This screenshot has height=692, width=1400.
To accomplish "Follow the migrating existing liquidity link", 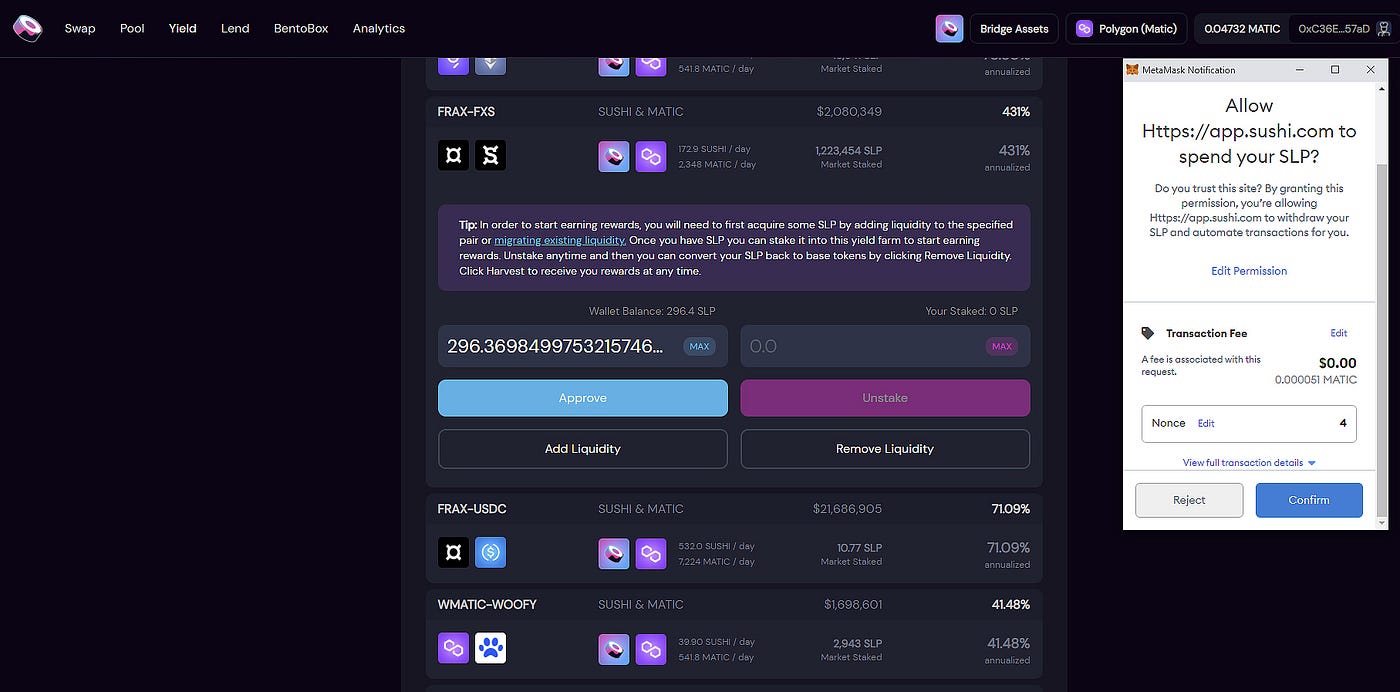I will pos(560,241).
